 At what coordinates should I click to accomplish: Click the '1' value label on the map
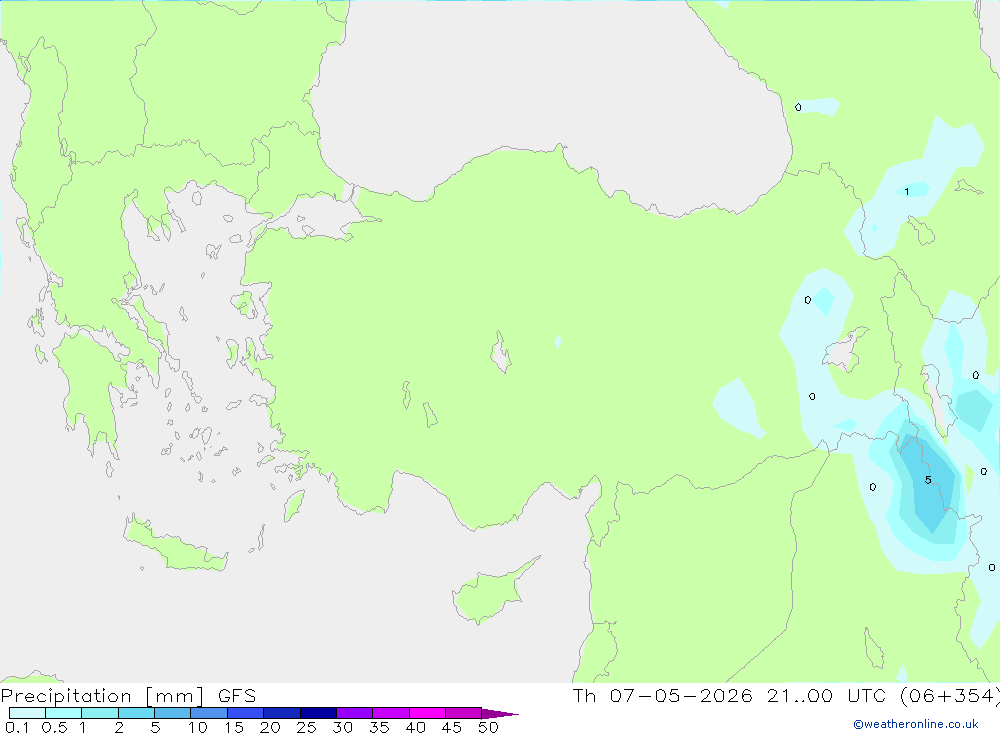pyautogui.click(x=906, y=191)
